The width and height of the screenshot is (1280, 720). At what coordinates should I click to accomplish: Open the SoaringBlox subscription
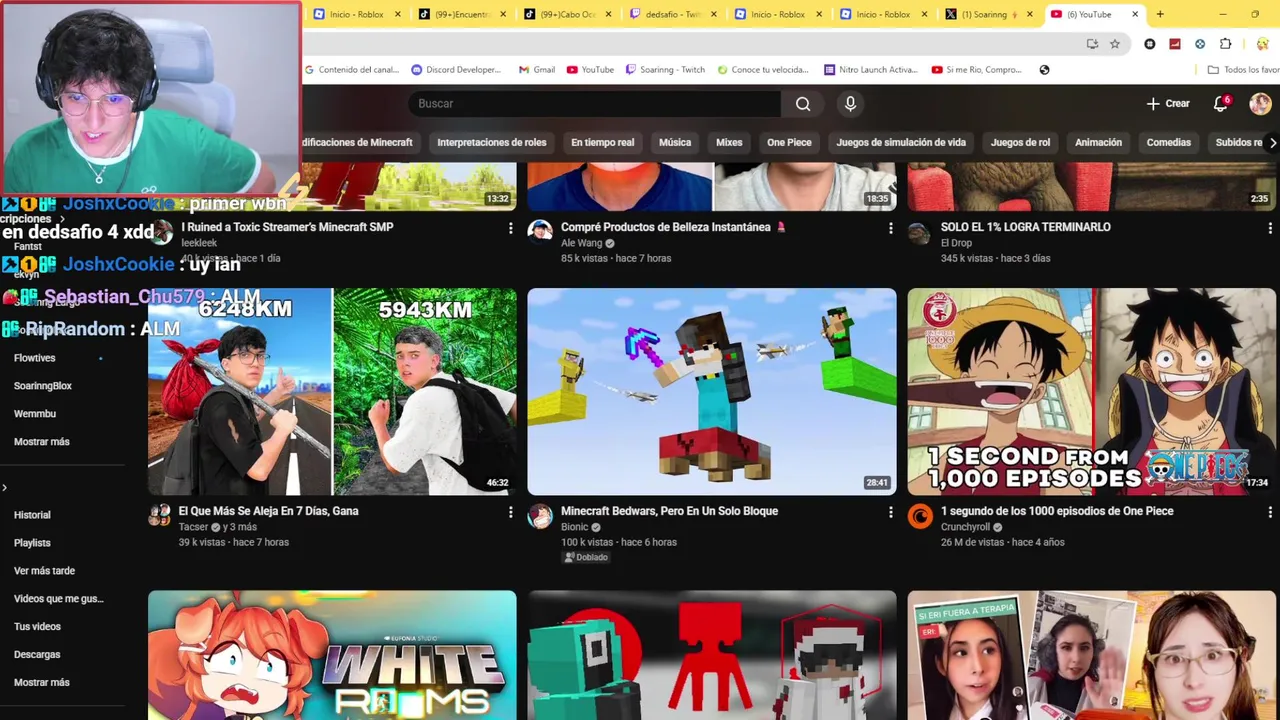click(43, 386)
